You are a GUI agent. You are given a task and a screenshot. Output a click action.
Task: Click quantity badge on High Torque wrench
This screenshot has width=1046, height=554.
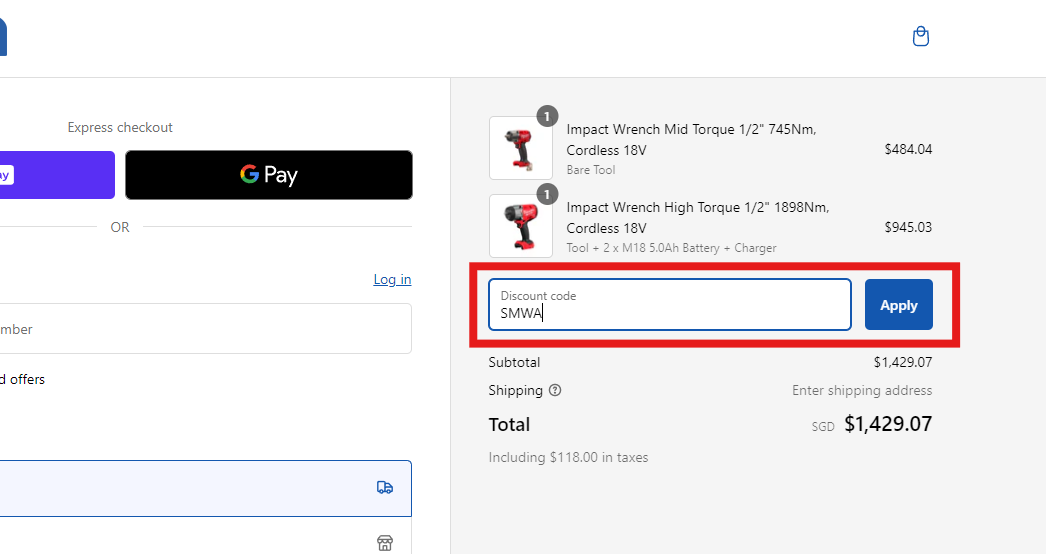547,195
